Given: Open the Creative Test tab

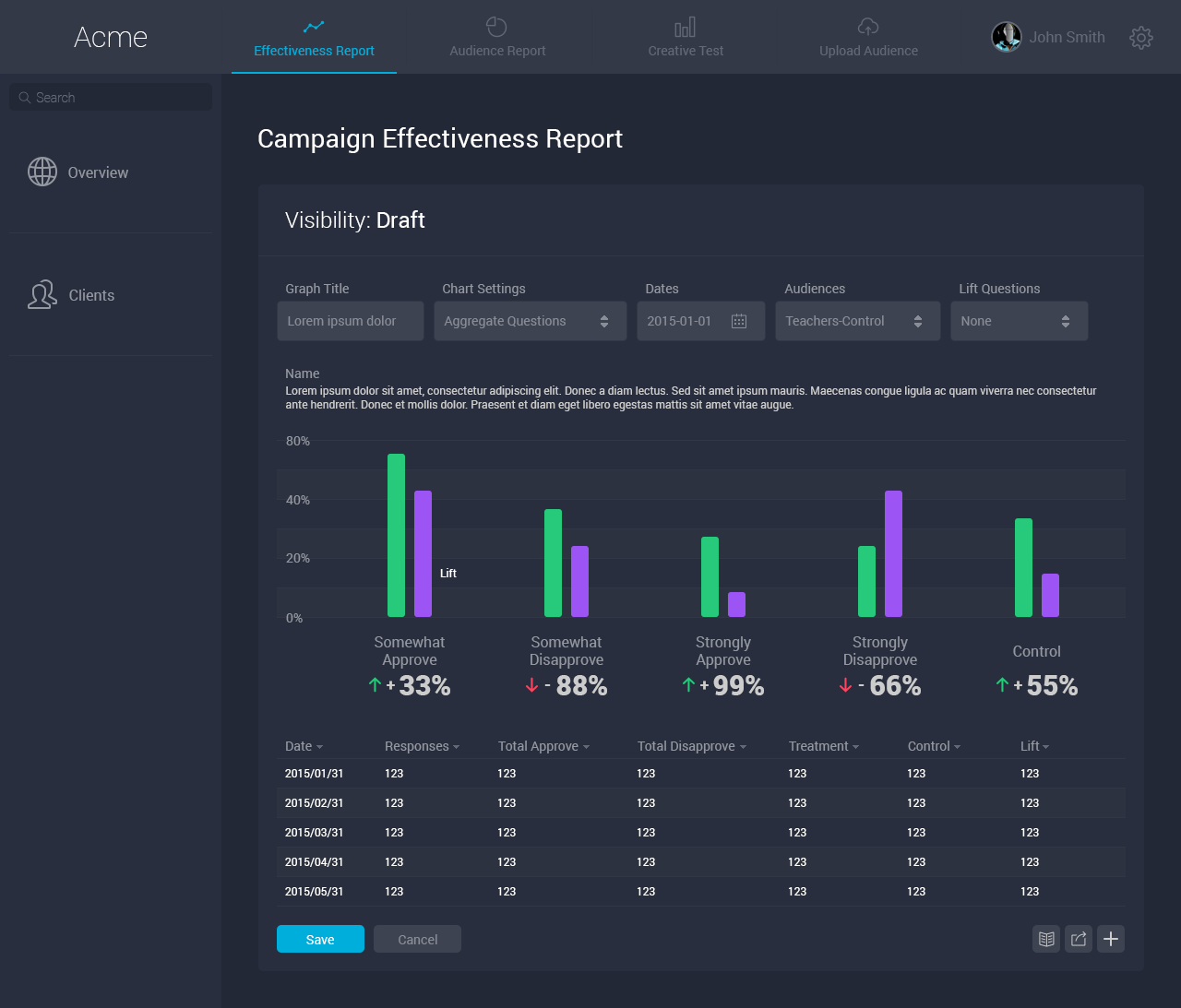Looking at the screenshot, I should pyautogui.click(x=686, y=38).
